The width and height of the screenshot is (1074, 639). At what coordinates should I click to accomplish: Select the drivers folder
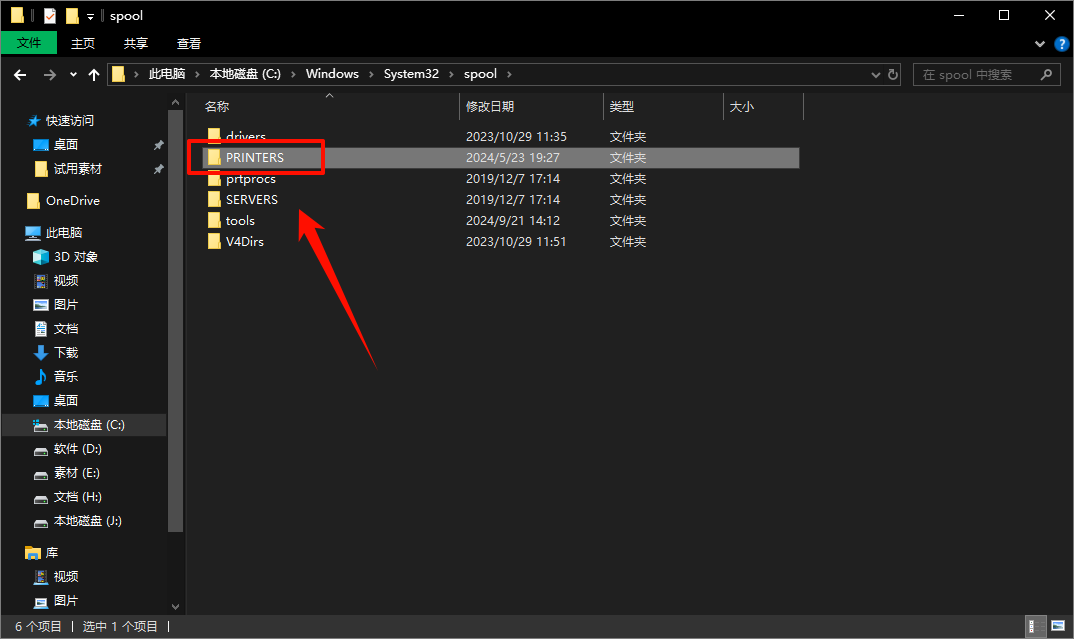(x=246, y=137)
